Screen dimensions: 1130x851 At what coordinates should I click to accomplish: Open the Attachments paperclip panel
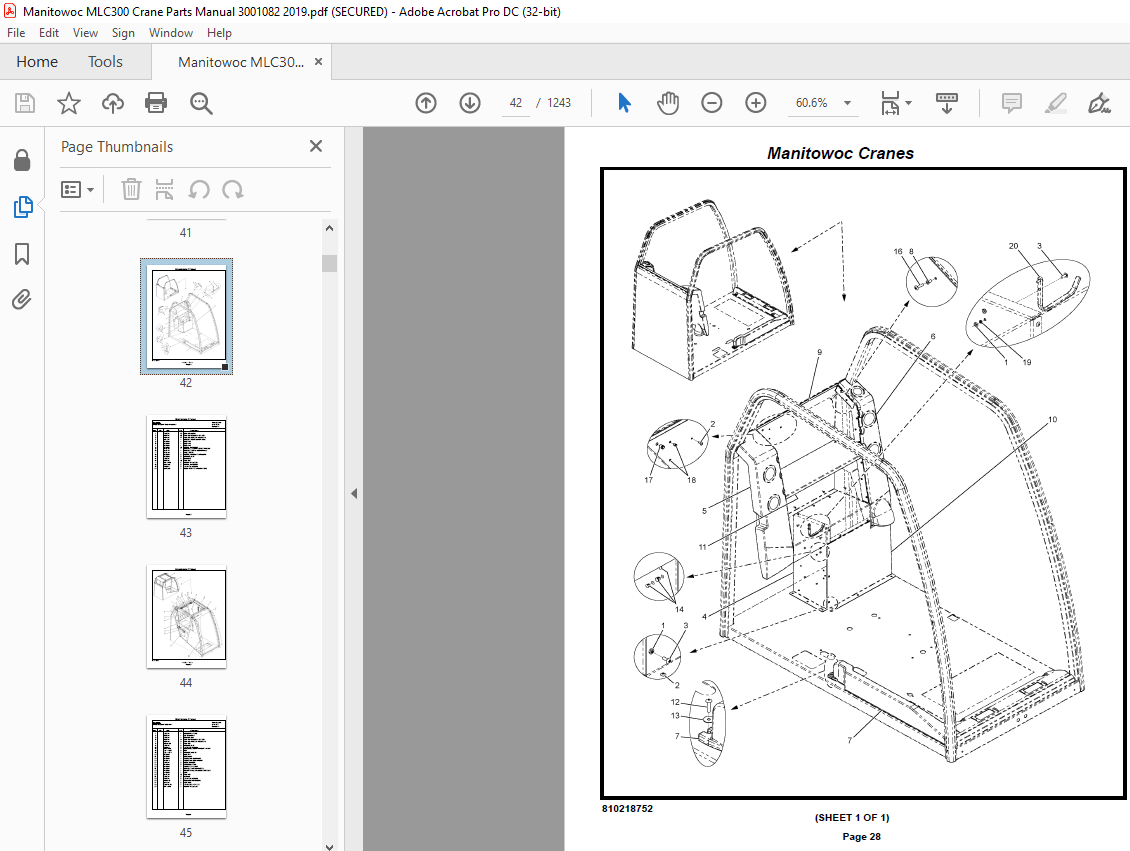point(22,299)
